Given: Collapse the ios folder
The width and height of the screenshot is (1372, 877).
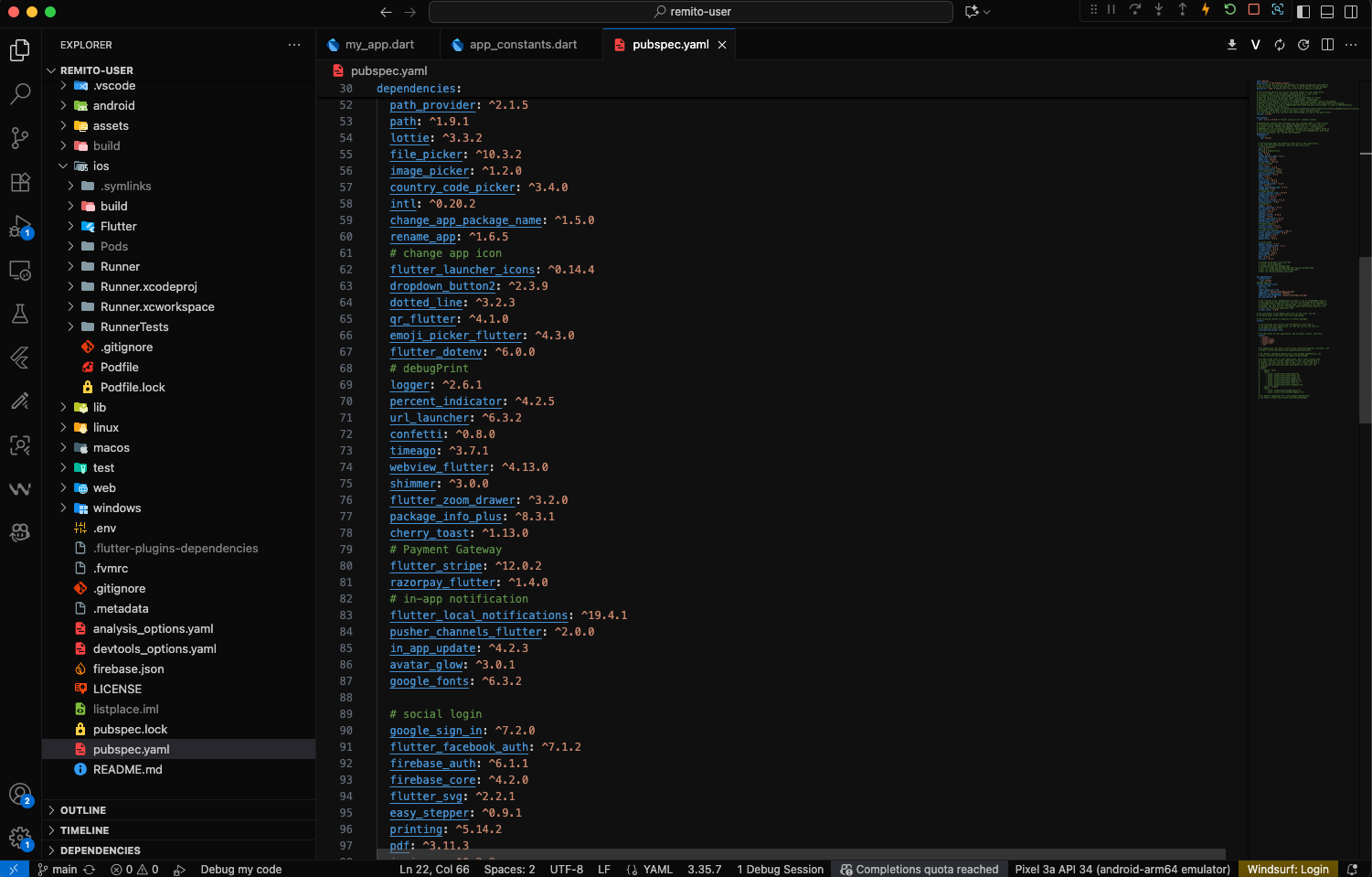Looking at the screenshot, I should [x=101, y=166].
